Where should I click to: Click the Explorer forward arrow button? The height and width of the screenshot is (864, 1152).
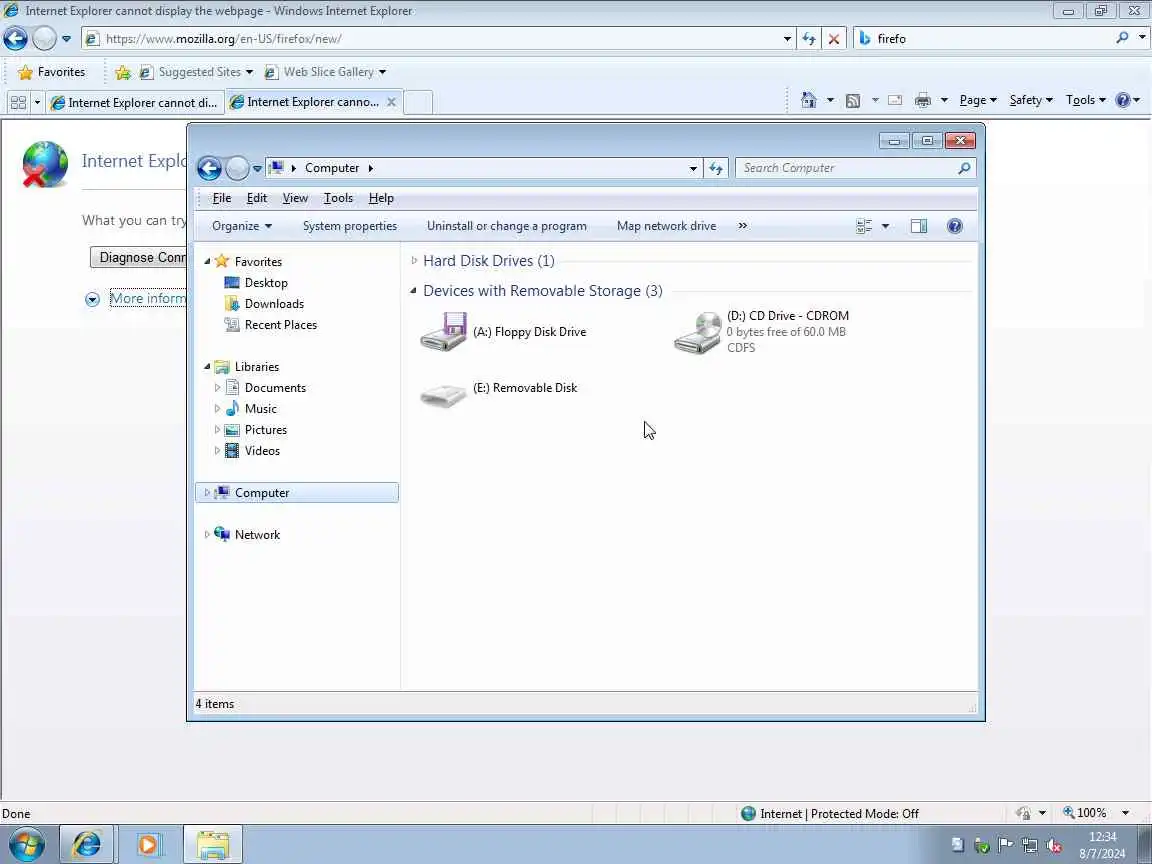[x=237, y=168]
